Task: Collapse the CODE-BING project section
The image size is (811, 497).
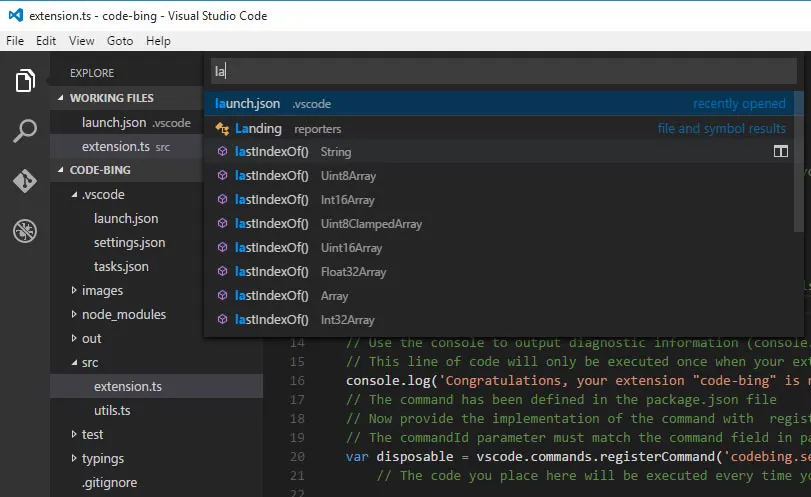Action: coord(61,170)
